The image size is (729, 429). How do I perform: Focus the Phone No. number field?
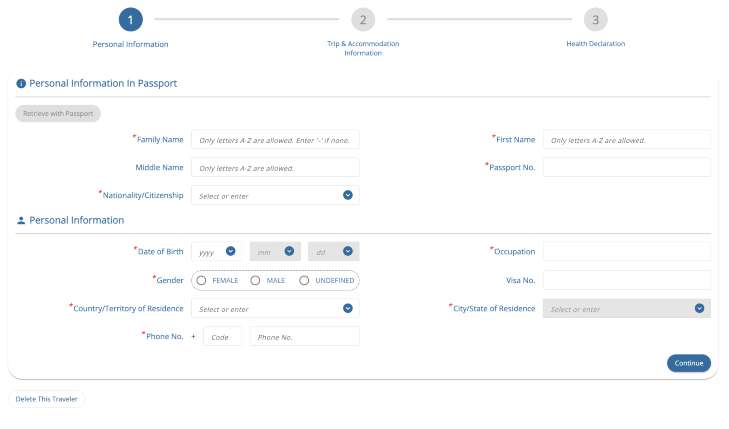[305, 337]
